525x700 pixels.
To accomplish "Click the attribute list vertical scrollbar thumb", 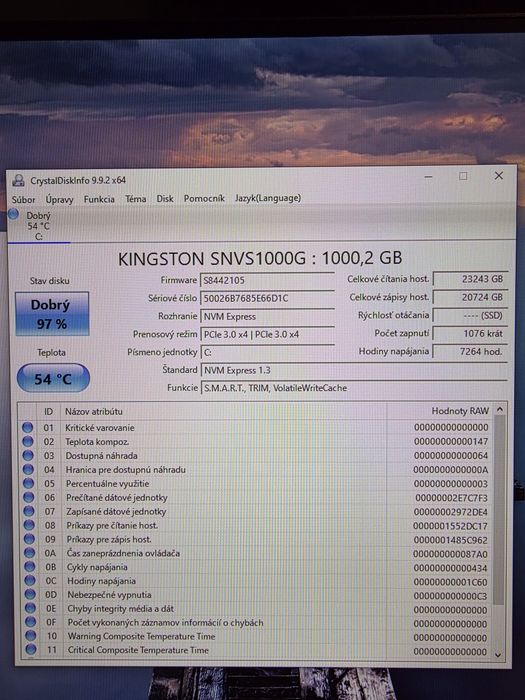I will (x=499, y=510).
